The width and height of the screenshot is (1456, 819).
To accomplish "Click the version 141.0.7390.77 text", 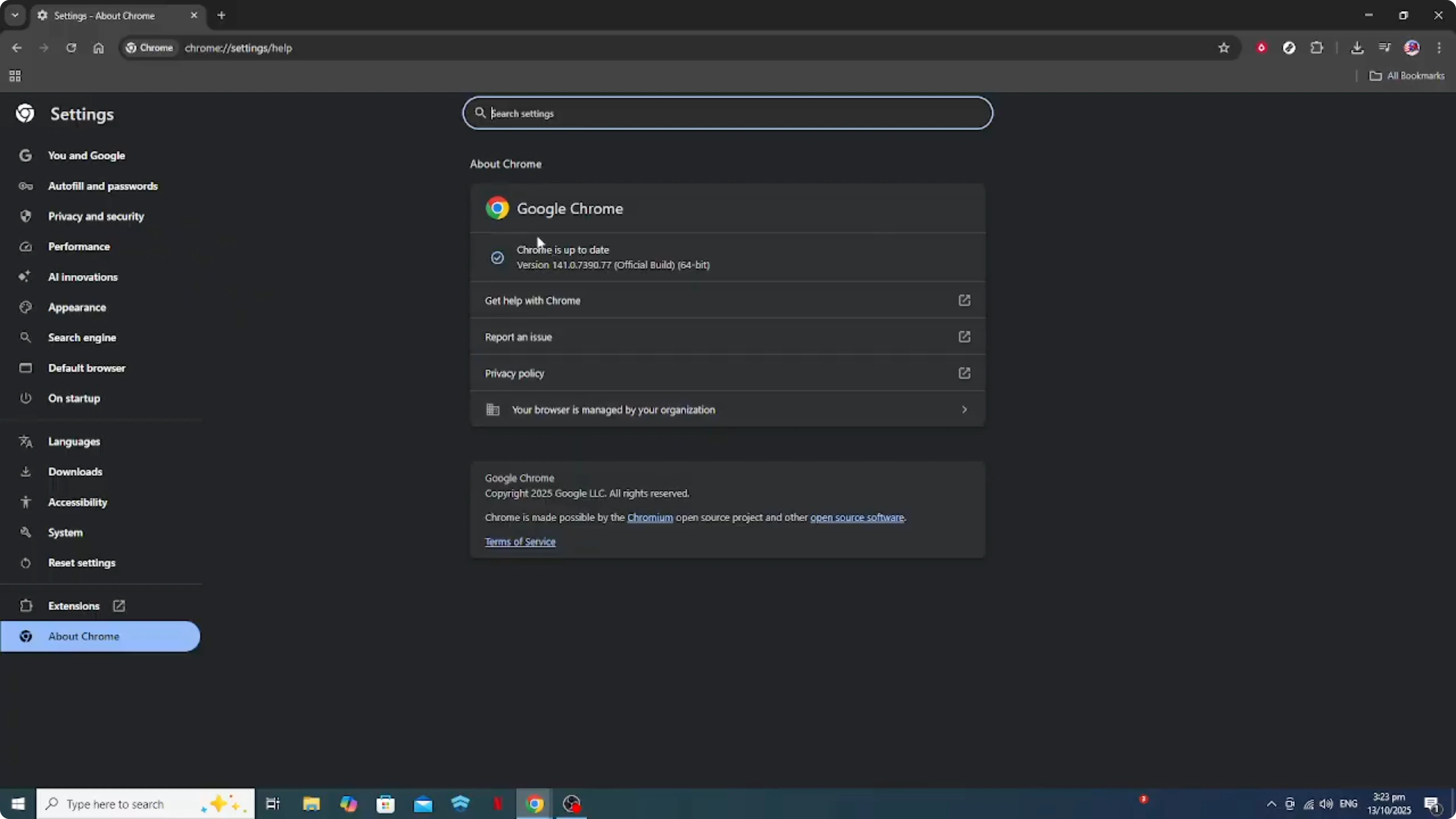I will point(613,265).
